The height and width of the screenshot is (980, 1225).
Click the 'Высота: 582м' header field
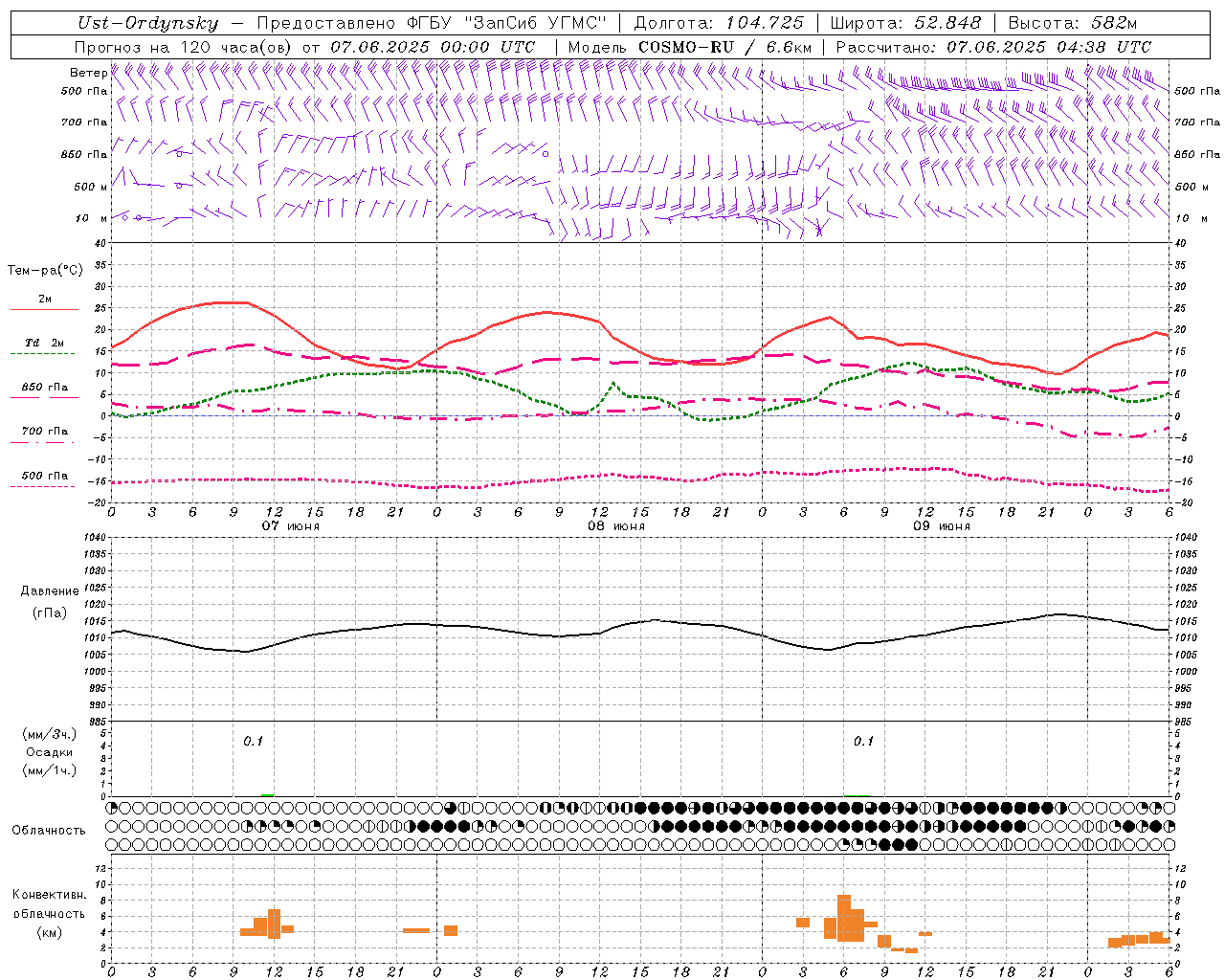point(1073,23)
